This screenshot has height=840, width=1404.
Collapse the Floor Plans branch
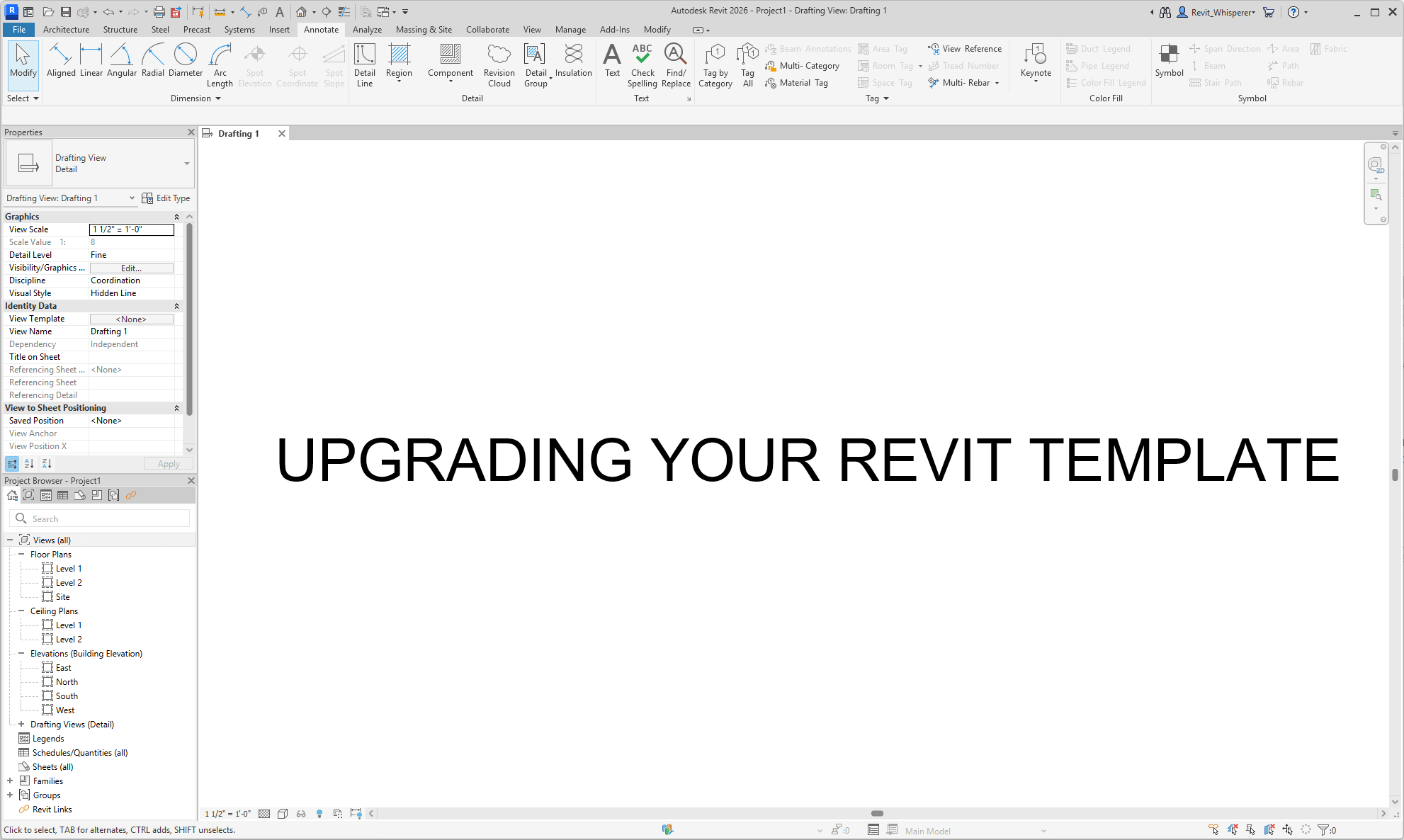pos(20,554)
